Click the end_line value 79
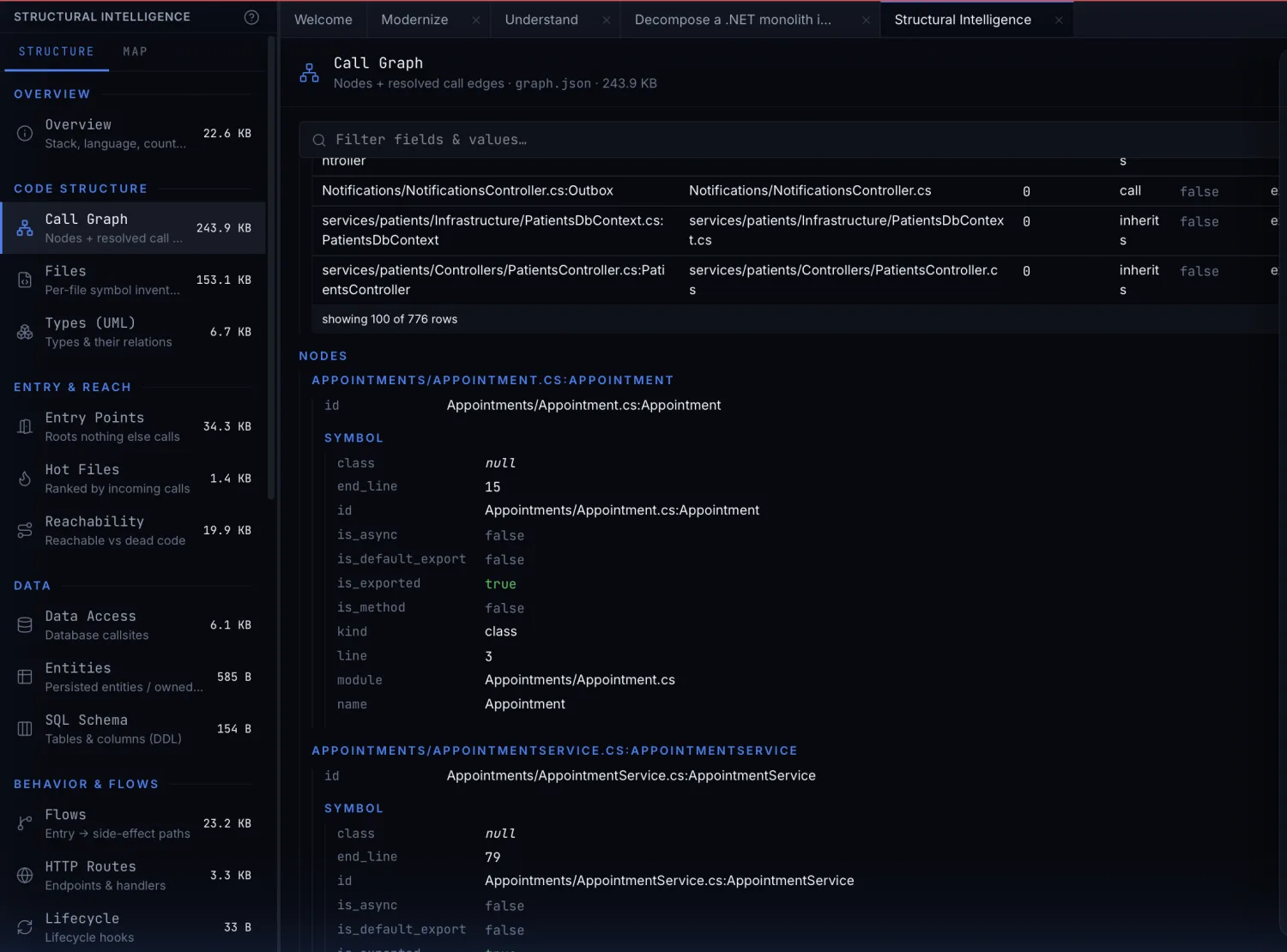Viewport: 1287px width, 952px height. 492,858
